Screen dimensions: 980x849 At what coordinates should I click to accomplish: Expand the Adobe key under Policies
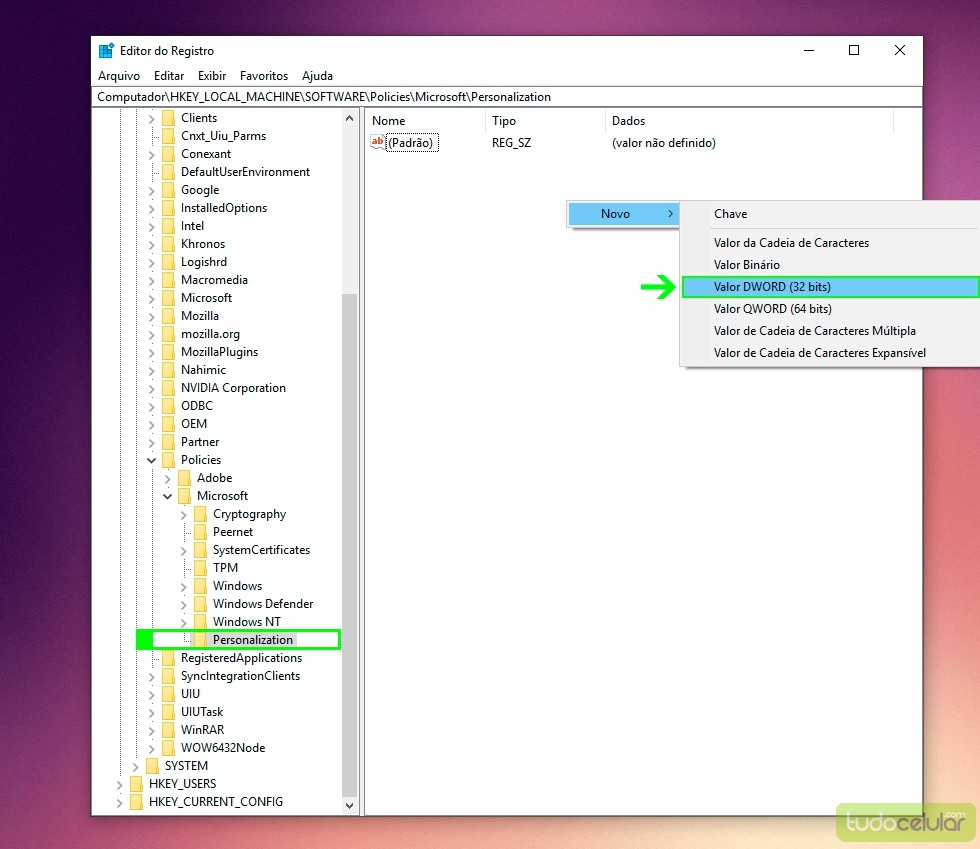pyautogui.click(x=168, y=478)
